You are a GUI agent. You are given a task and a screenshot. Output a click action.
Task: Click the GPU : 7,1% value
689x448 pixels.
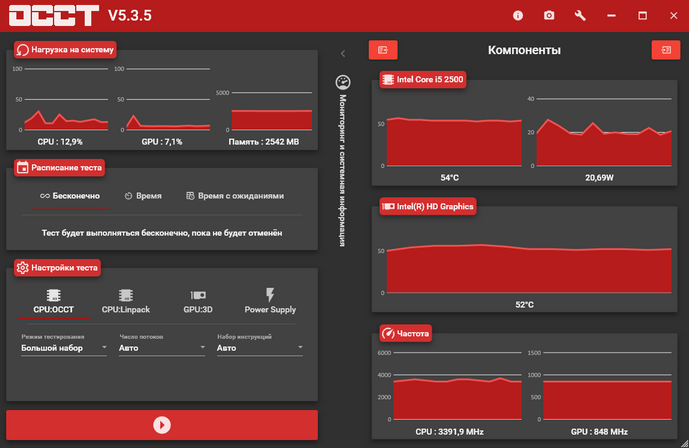(x=162, y=142)
